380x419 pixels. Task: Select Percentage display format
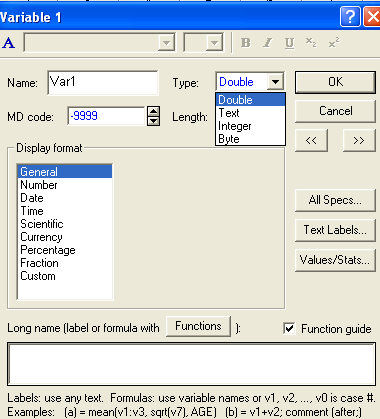pos(65,250)
